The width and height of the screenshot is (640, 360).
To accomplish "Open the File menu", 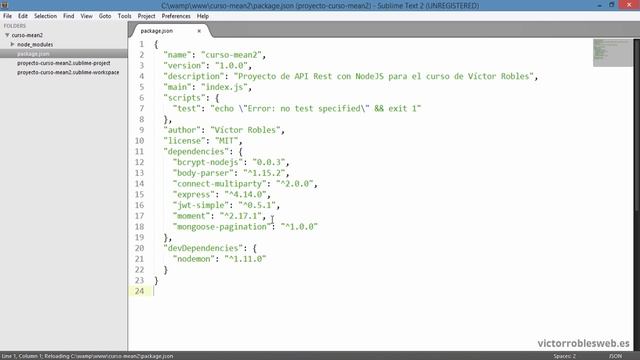I will (7, 16).
